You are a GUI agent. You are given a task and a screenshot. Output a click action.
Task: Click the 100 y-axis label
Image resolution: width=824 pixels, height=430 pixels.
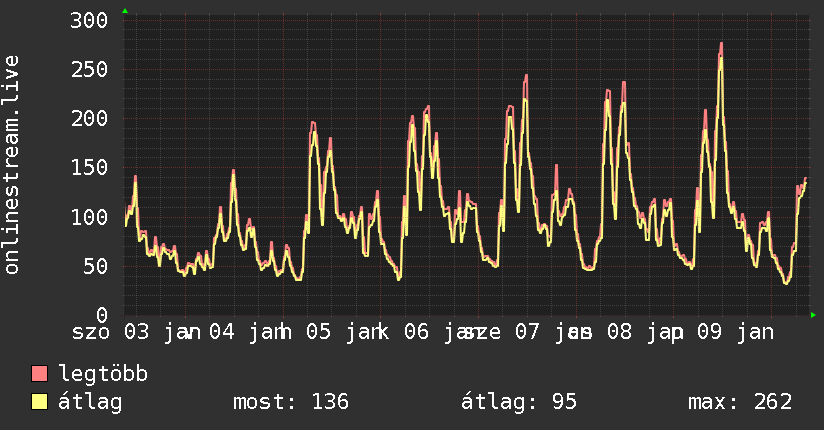click(89, 217)
